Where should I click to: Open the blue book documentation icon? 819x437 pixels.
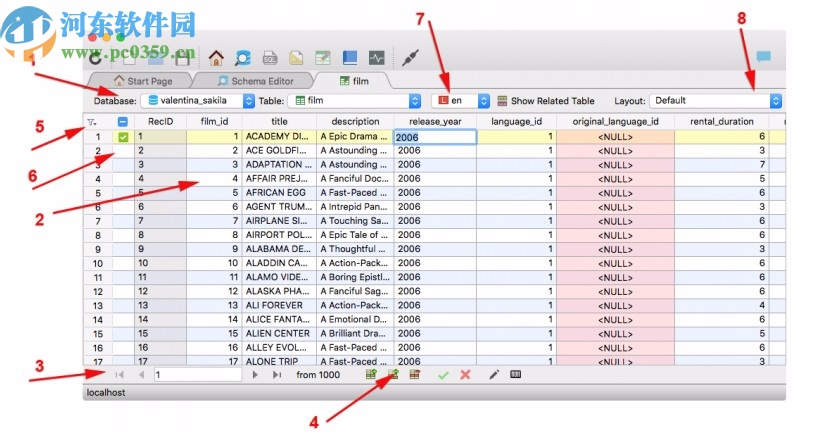pos(349,57)
